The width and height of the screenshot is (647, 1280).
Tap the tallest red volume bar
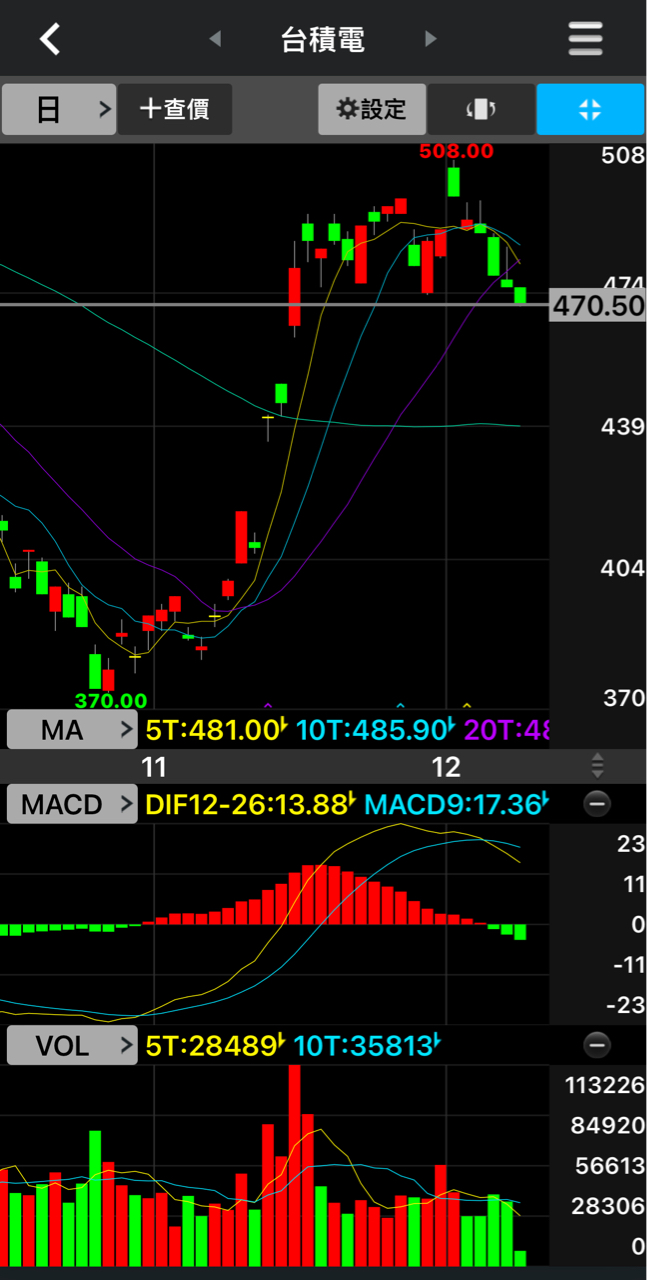point(294,1165)
